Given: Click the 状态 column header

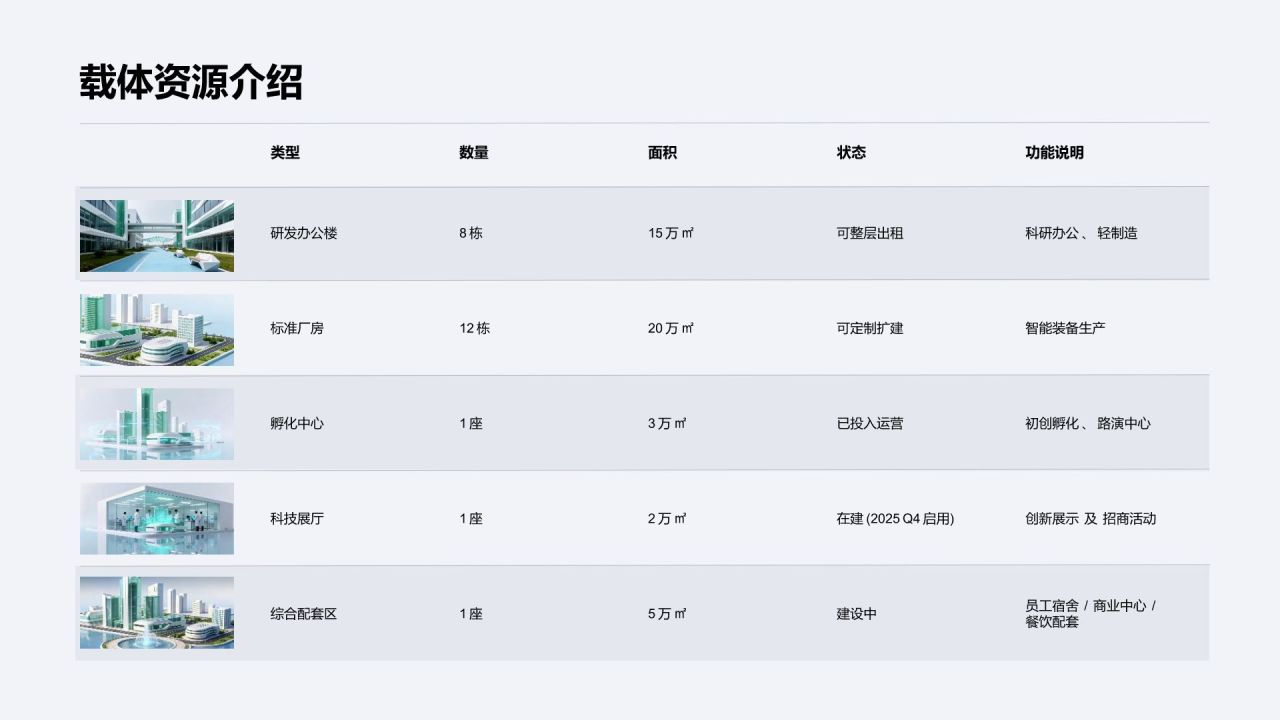Looking at the screenshot, I should 852,153.
